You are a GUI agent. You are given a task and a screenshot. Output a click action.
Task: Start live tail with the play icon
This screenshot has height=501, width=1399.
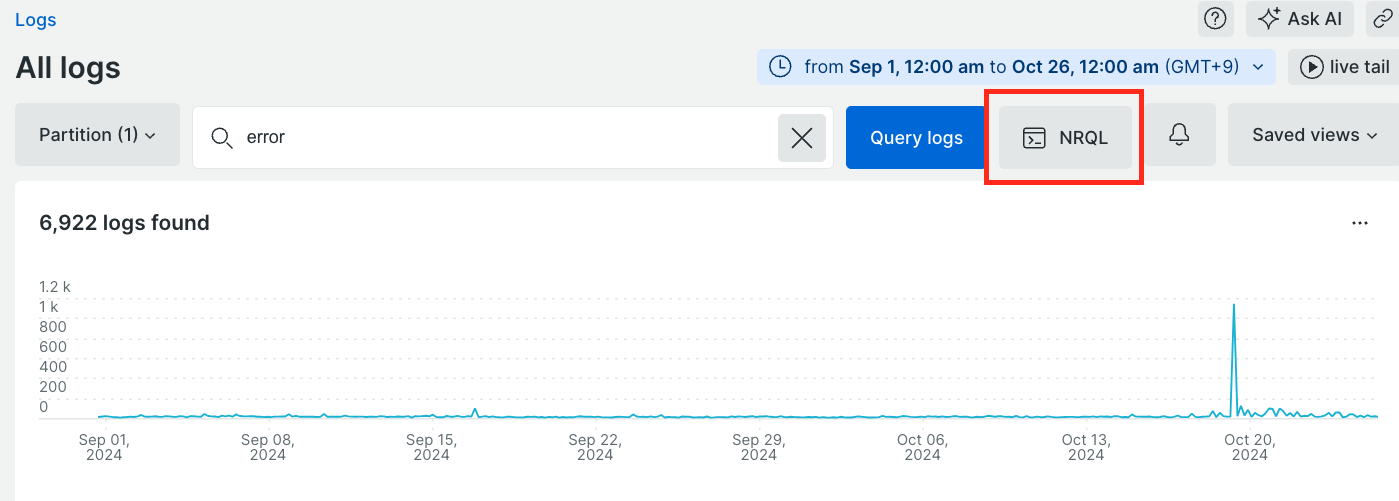[x=1311, y=67]
